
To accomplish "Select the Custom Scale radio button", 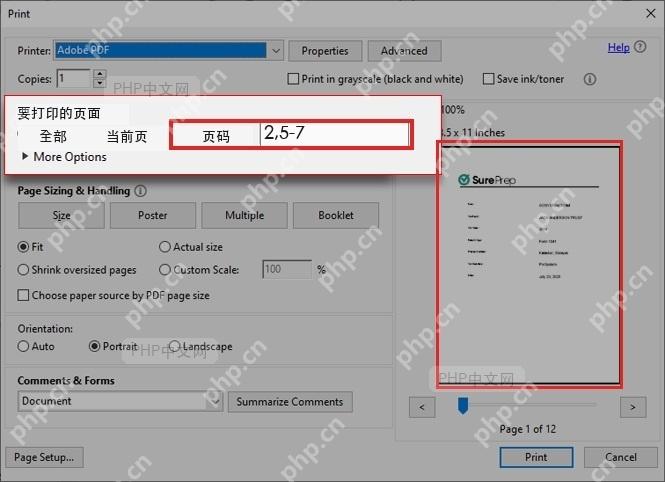I will point(165,270).
